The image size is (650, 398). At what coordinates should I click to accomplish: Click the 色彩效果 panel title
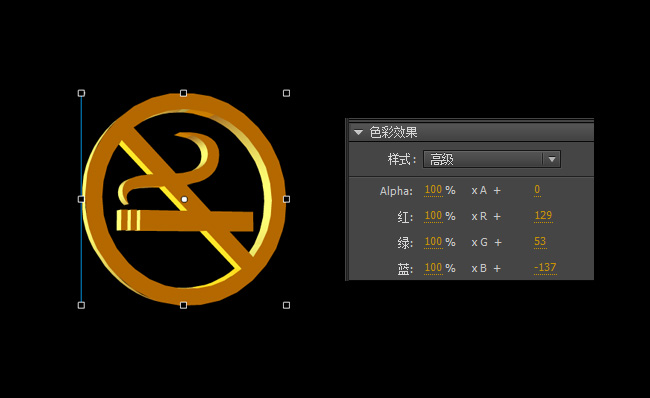click(x=393, y=133)
